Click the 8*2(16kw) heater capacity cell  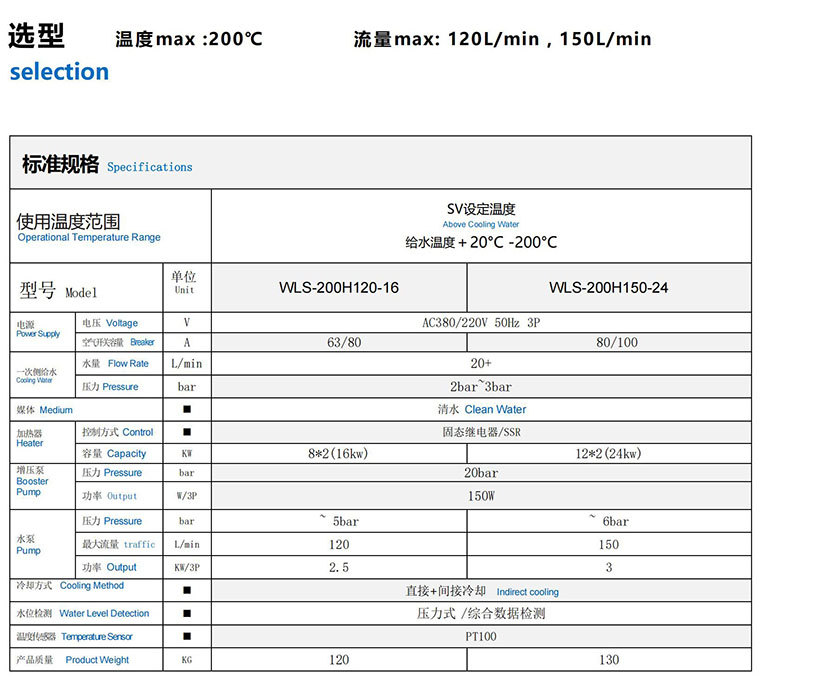pos(339,453)
